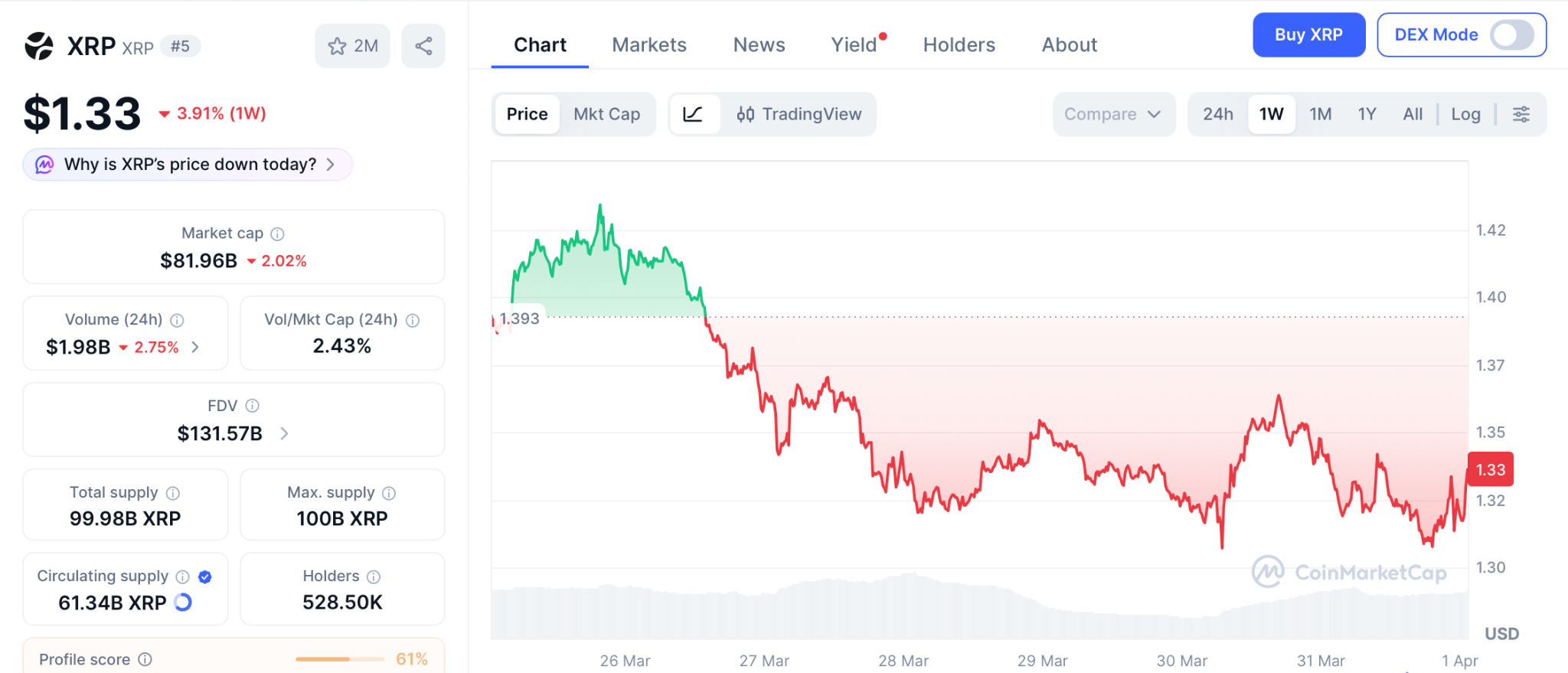
Task: Open the Holders tab
Action: click(959, 44)
